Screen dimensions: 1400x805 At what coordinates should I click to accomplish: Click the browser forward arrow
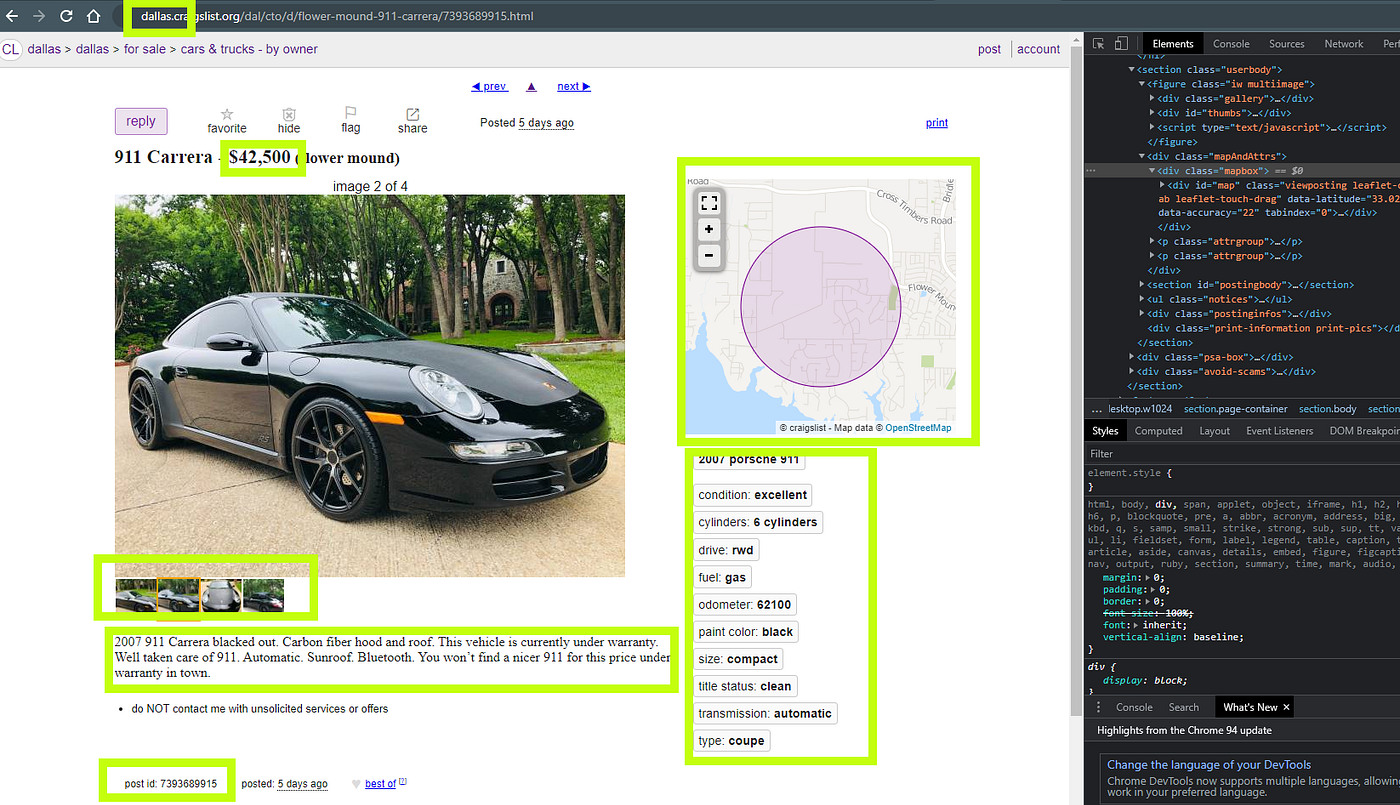click(39, 16)
